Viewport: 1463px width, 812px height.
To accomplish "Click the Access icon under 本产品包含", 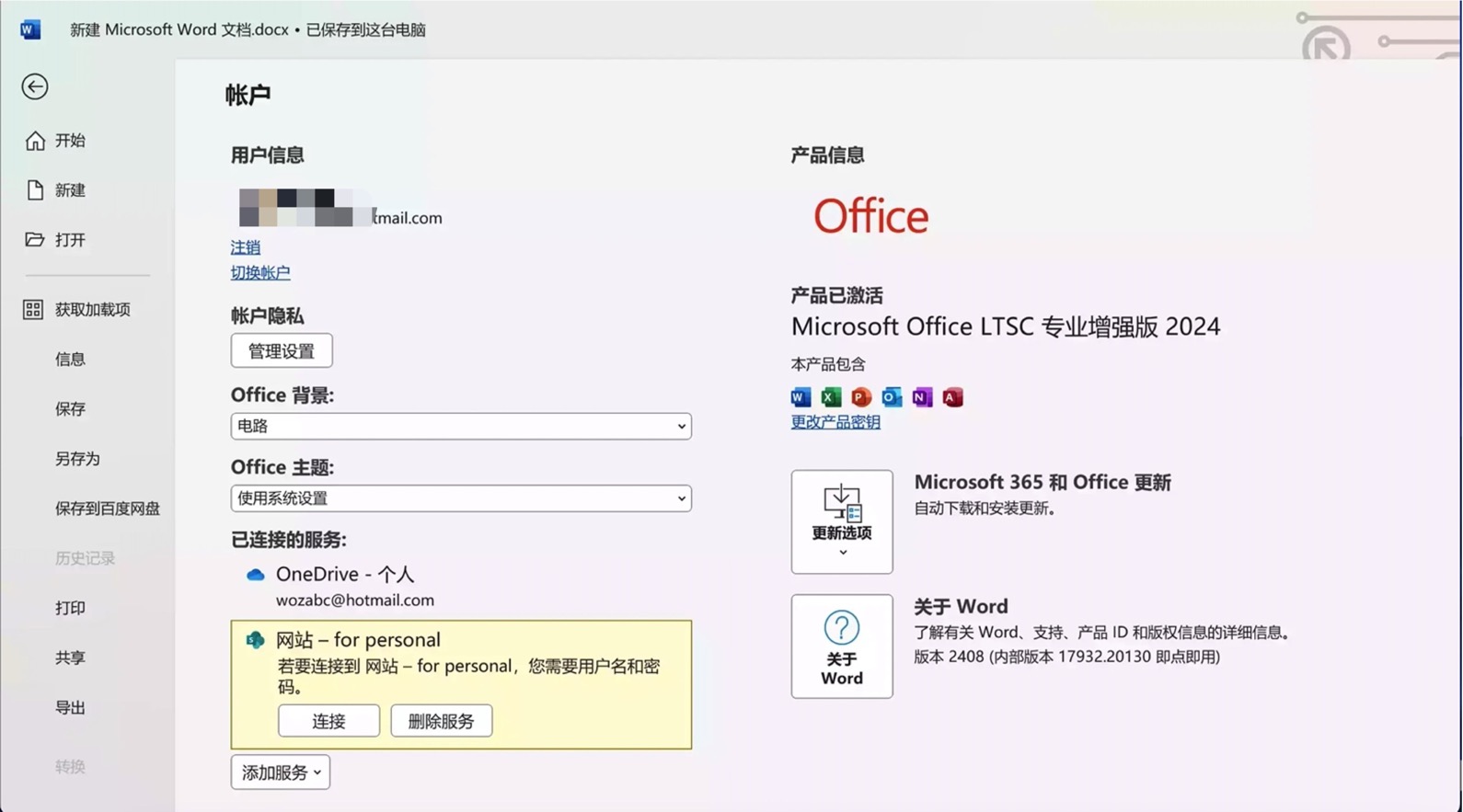I will (x=952, y=397).
